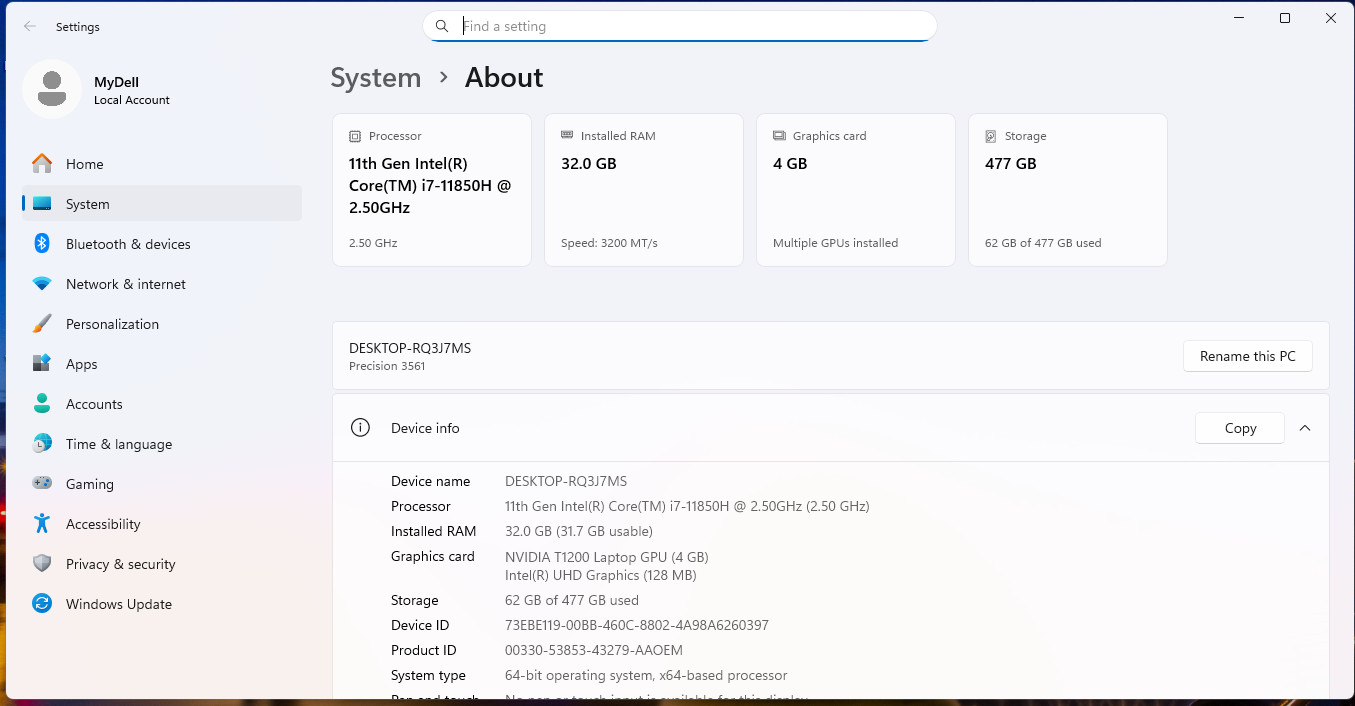
Task: Open Personalization settings
Action: pyautogui.click(x=162, y=324)
